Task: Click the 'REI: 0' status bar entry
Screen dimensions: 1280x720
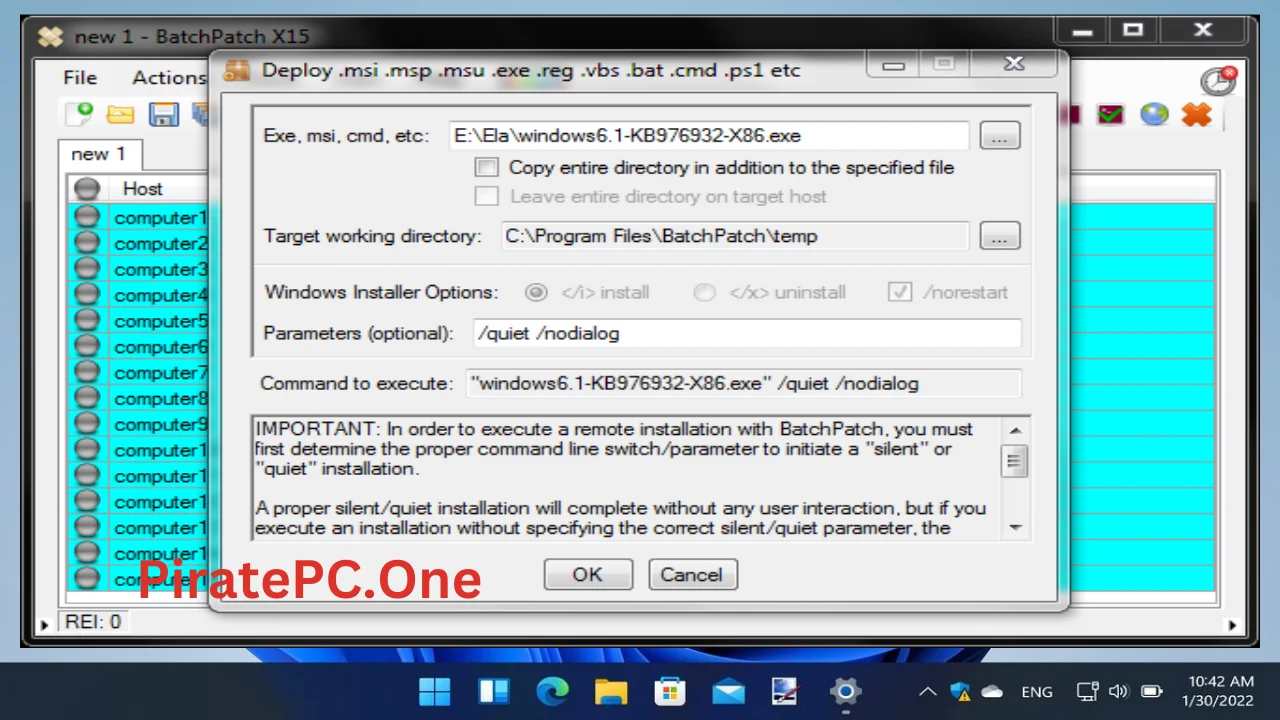Action: tap(93, 622)
